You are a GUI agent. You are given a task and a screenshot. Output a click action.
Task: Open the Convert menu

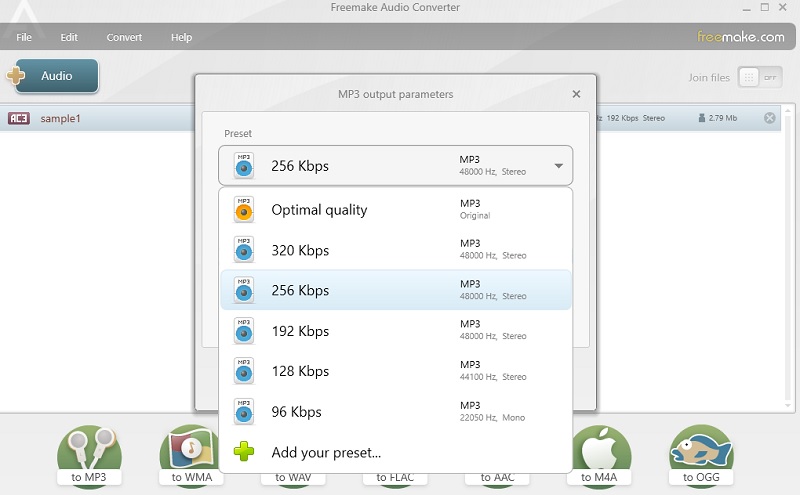[x=125, y=37]
